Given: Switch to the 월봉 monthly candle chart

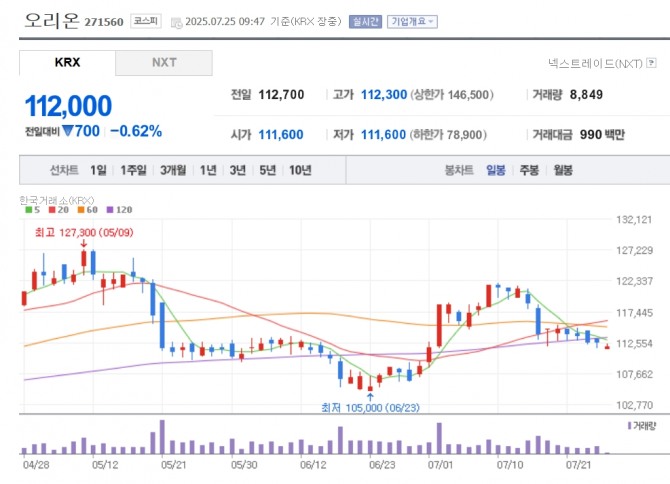Looking at the screenshot, I should pos(562,170).
